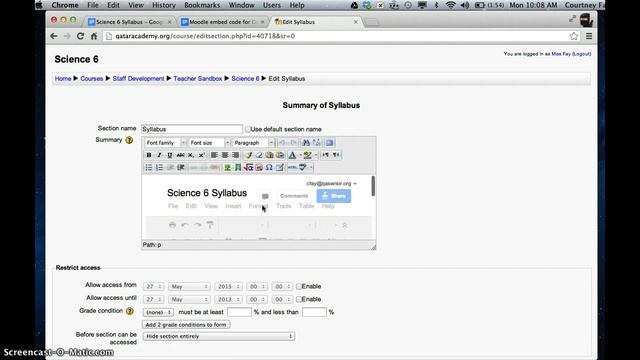This screenshot has width=640, height=360.
Task: Open help for Grade condition
Action: (129, 311)
